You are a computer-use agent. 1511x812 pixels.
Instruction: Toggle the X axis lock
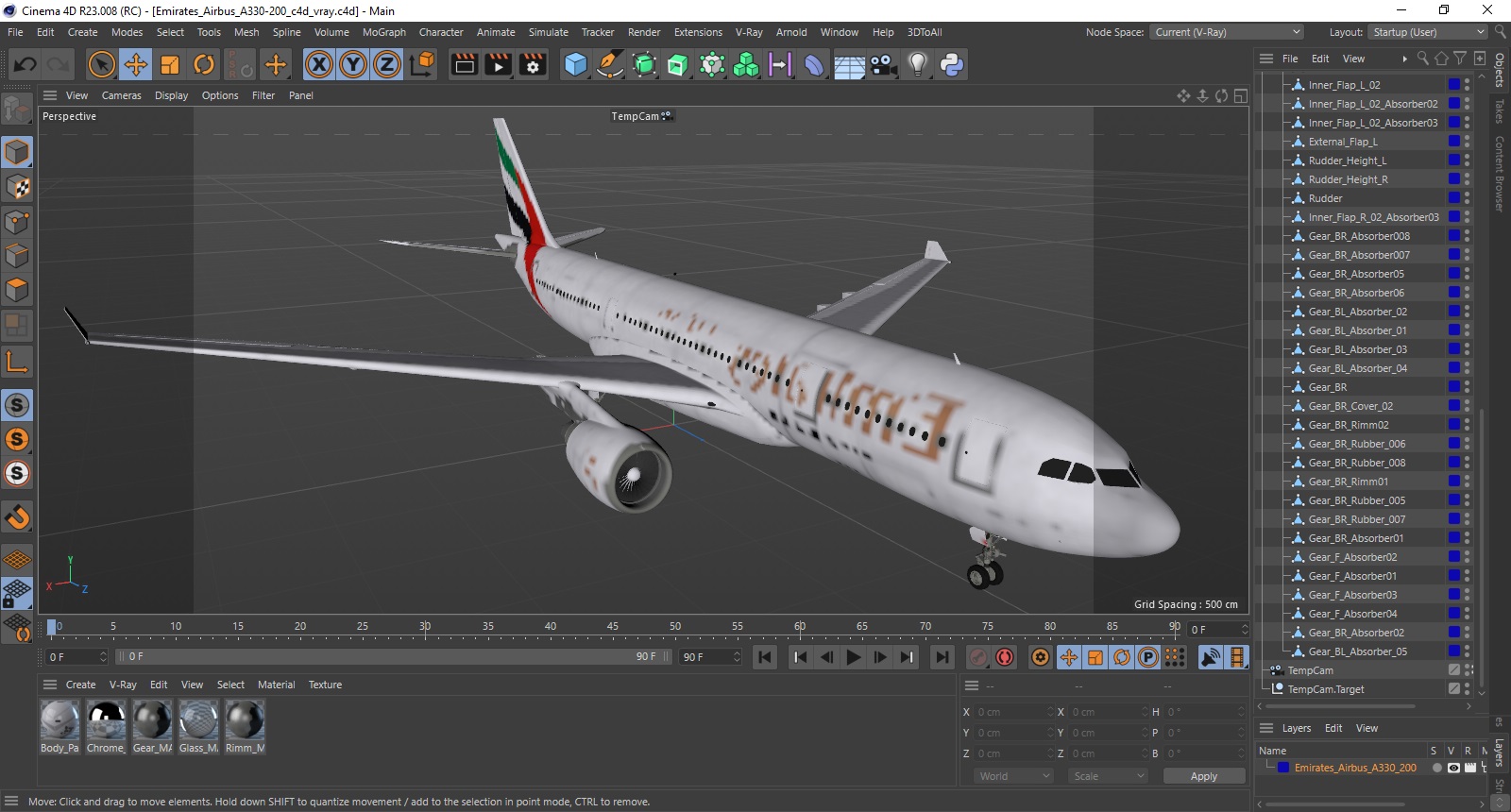point(319,64)
